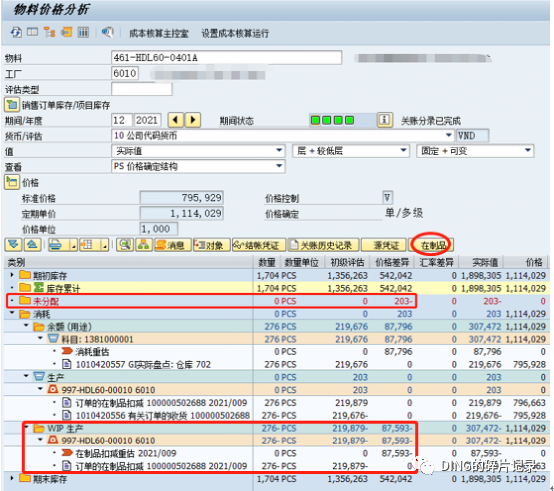Click the VND currency field
554x491 pixels.
pyautogui.click(x=472, y=135)
